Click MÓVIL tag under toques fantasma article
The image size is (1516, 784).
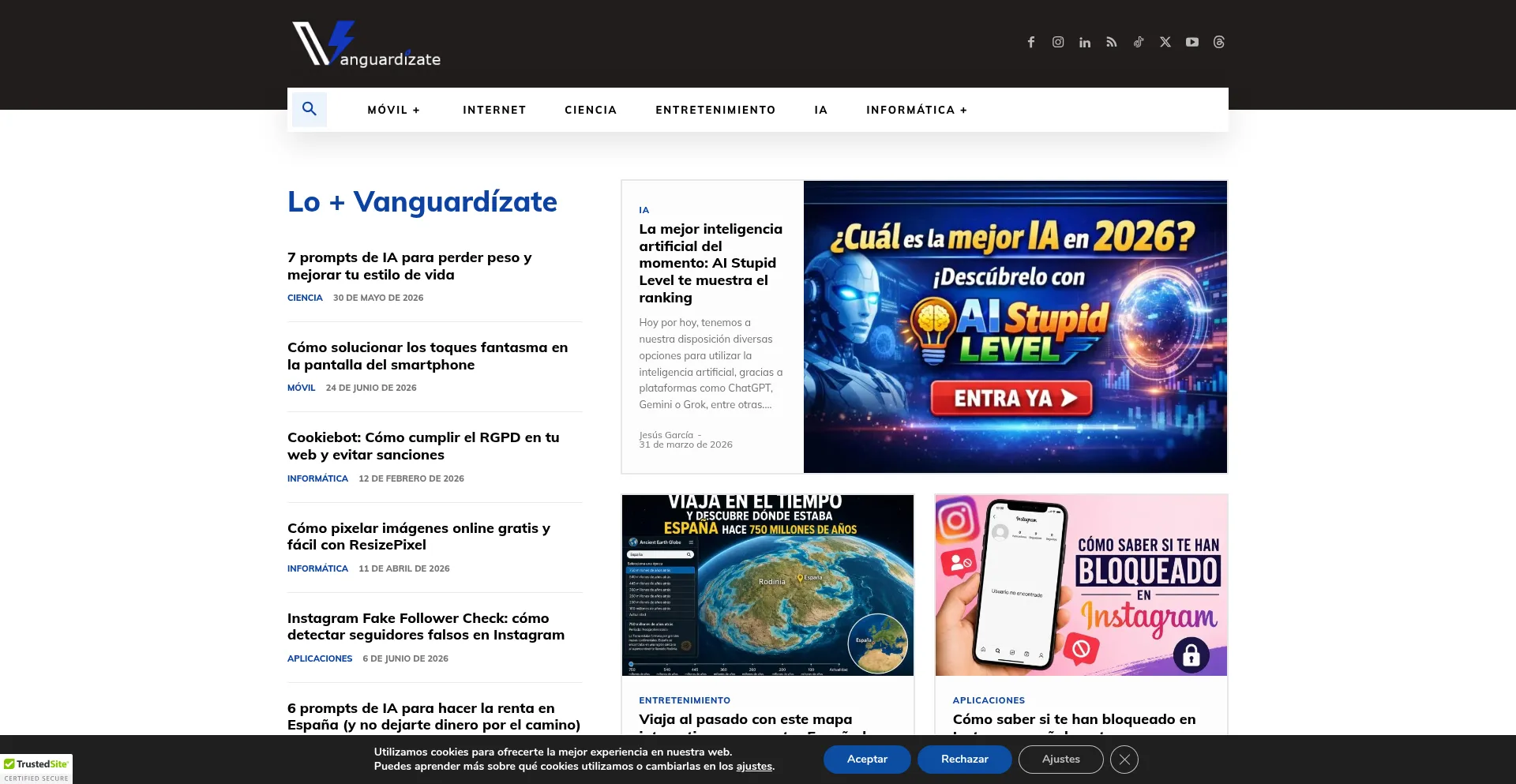click(x=301, y=388)
